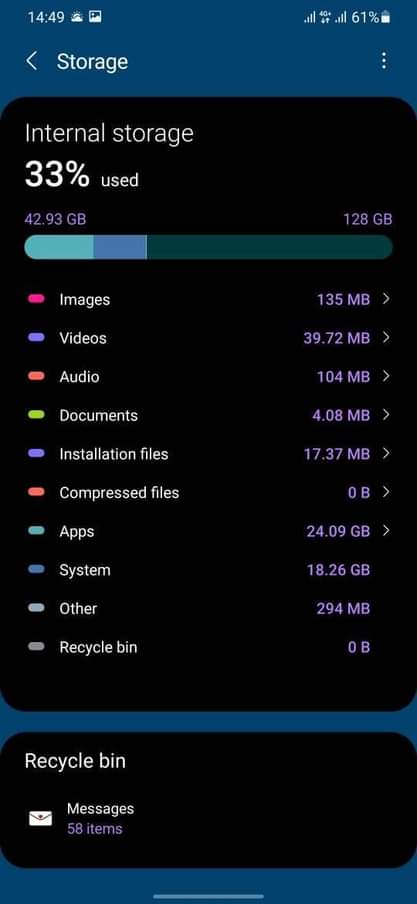Tap the battery icon in status bar
This screenshot has height=904, width=417.
coord(385,17)
